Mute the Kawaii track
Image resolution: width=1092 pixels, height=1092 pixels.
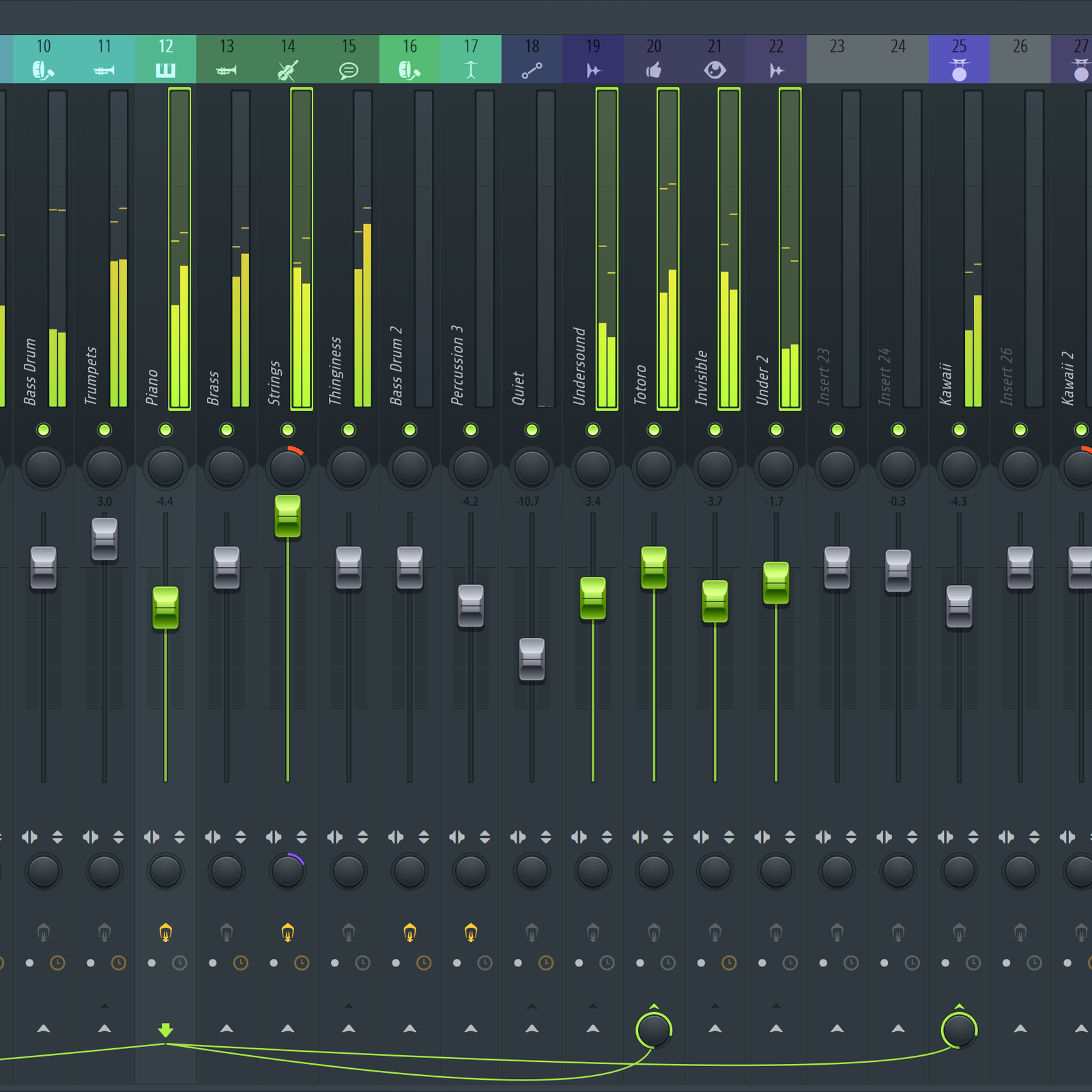pos(959,430)
